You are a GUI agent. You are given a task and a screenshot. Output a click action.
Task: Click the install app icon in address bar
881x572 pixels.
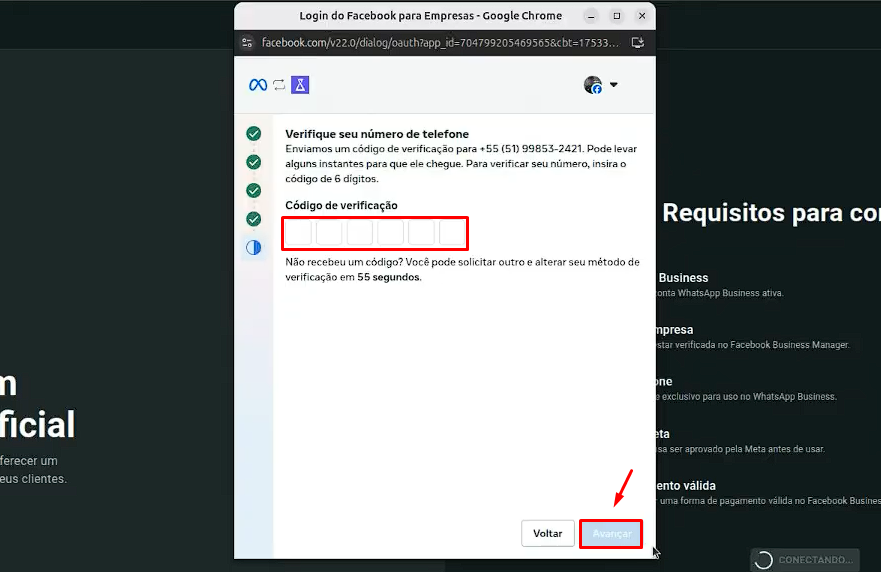(638, 43)
